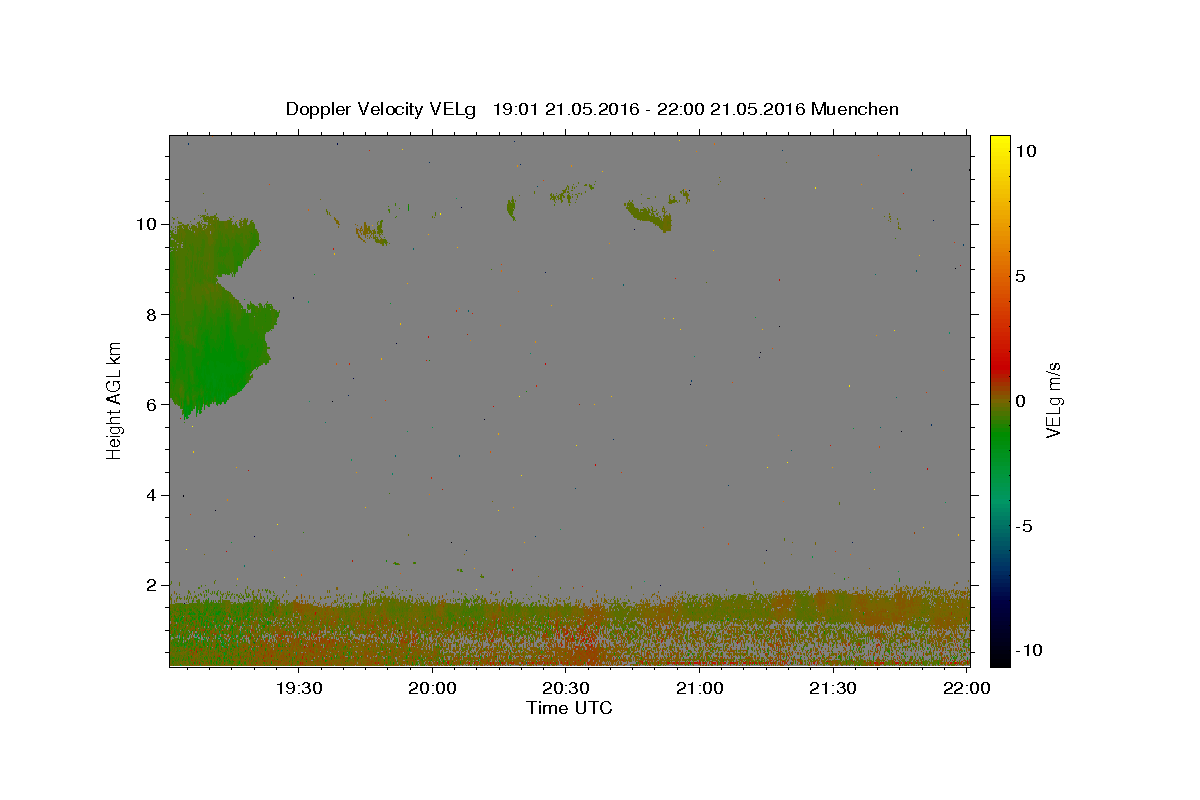Screen dimensions: 1200x800
Task: Click the height tick label 6
Action: pyautogui.click(x=152, y=404)
